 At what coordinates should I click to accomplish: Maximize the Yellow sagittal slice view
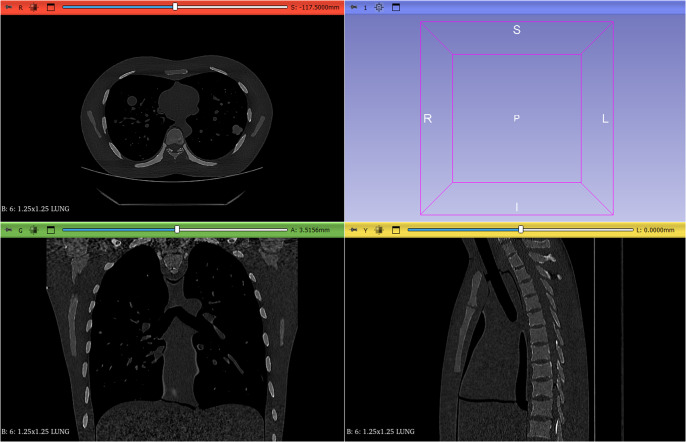pyautogui.click(x=396, y=230)
